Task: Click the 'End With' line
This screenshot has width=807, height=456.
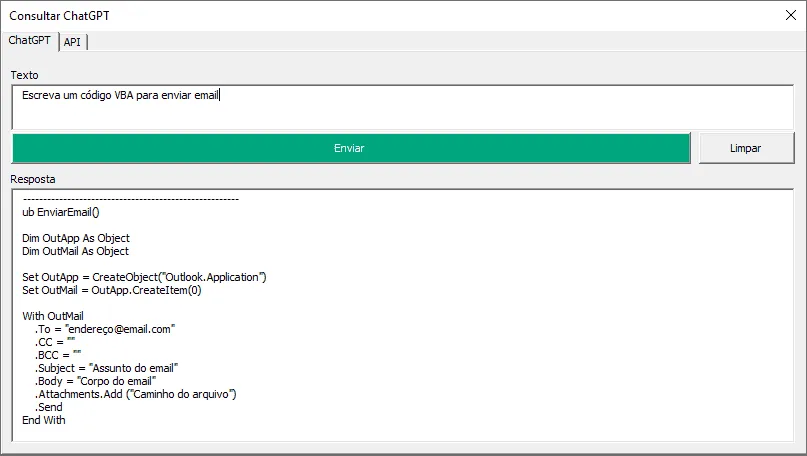Action: pyautogui.click(x=44, y=420)
